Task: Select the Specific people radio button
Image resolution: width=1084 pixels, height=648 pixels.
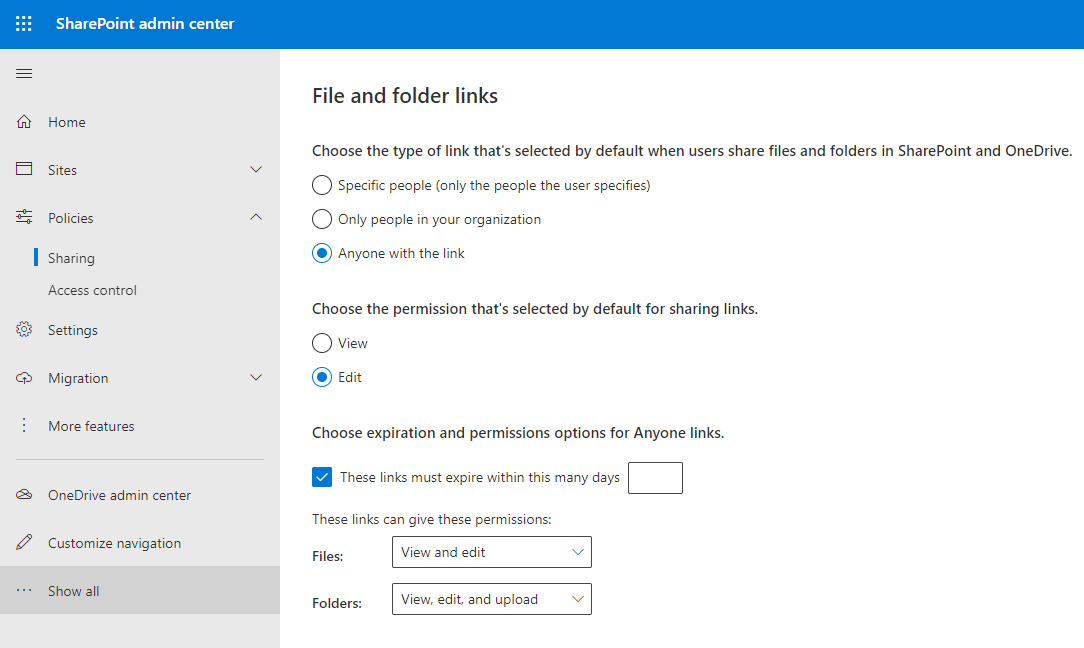Action: point(321,185)
